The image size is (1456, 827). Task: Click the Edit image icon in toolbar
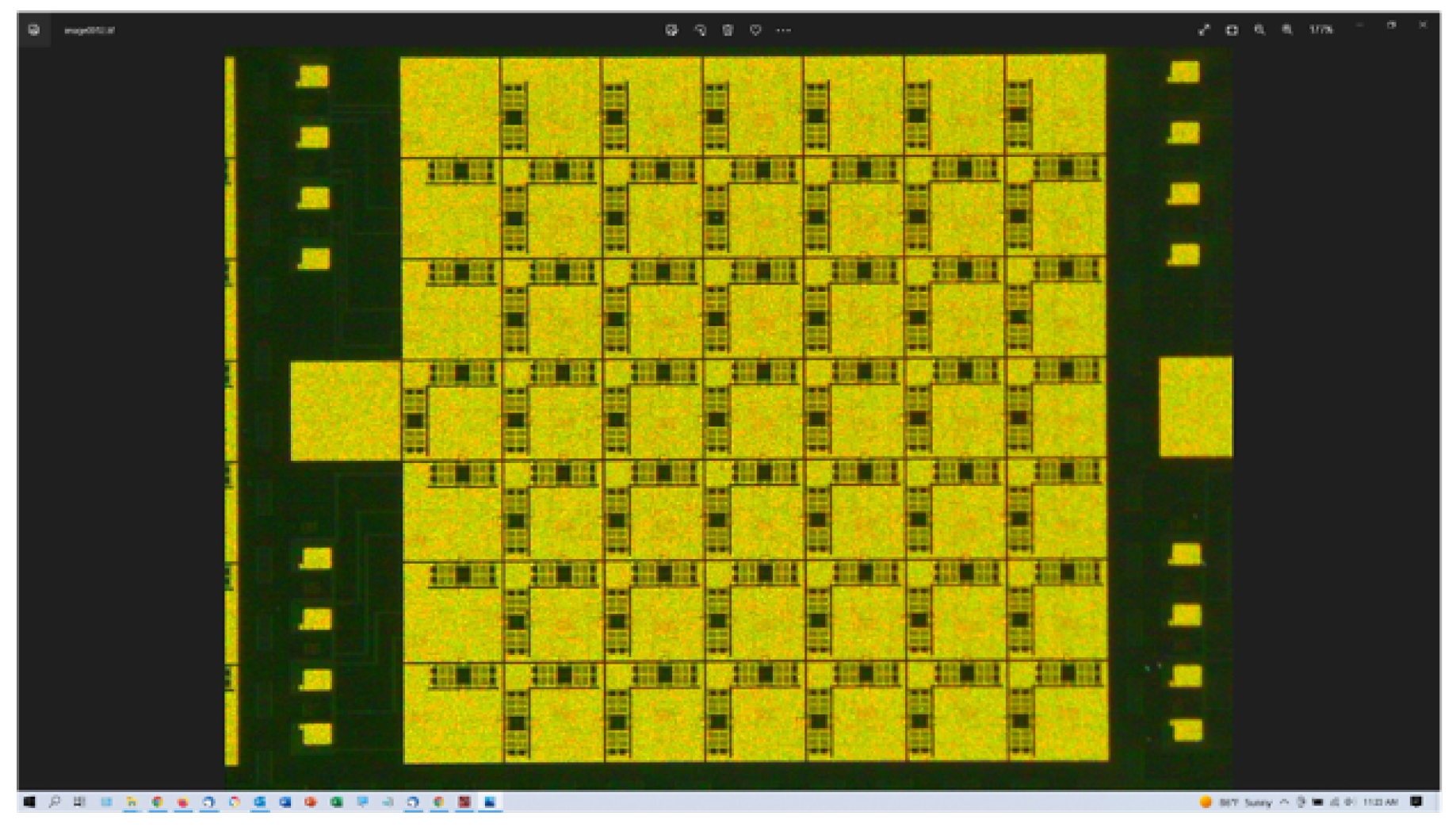point(671,30)
